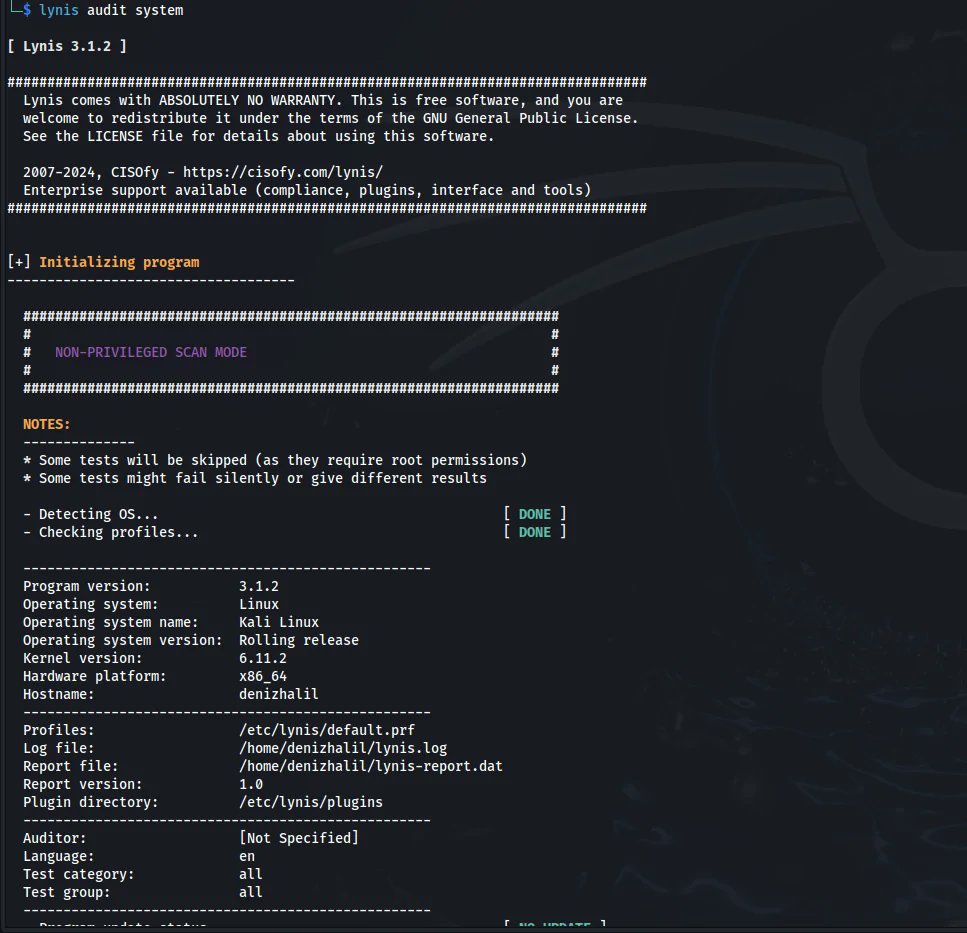Click the '[+]' marker before Initializing program
Image resolution: width=967 pixels, height=933 pixels.
click(19, 262)
